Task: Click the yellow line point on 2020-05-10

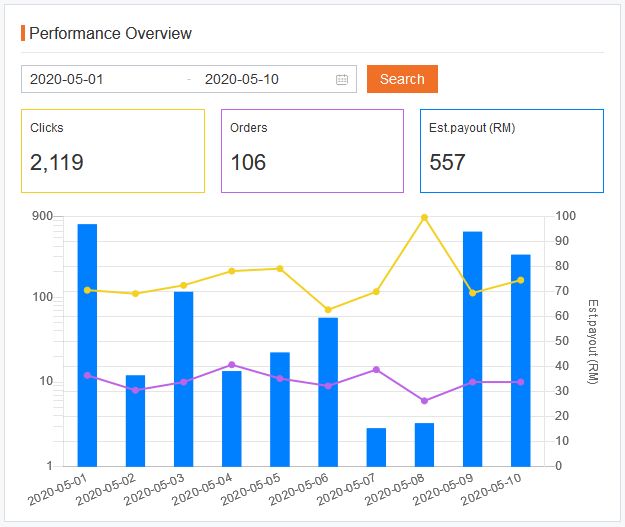Action: click(x=521, y=280)
